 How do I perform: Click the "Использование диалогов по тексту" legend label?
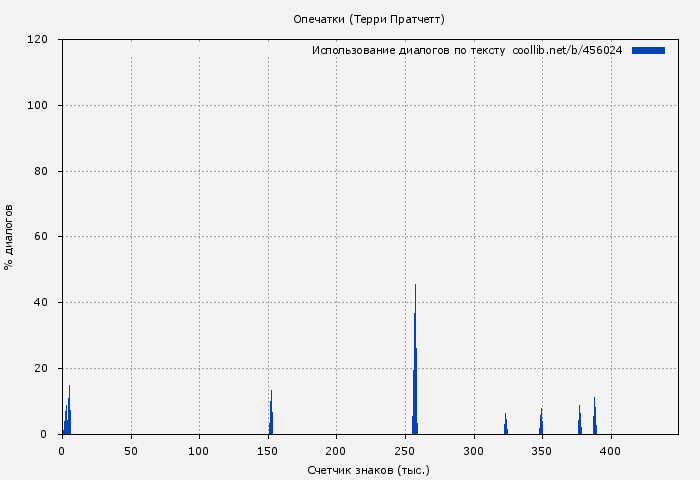tap(408, 50)
